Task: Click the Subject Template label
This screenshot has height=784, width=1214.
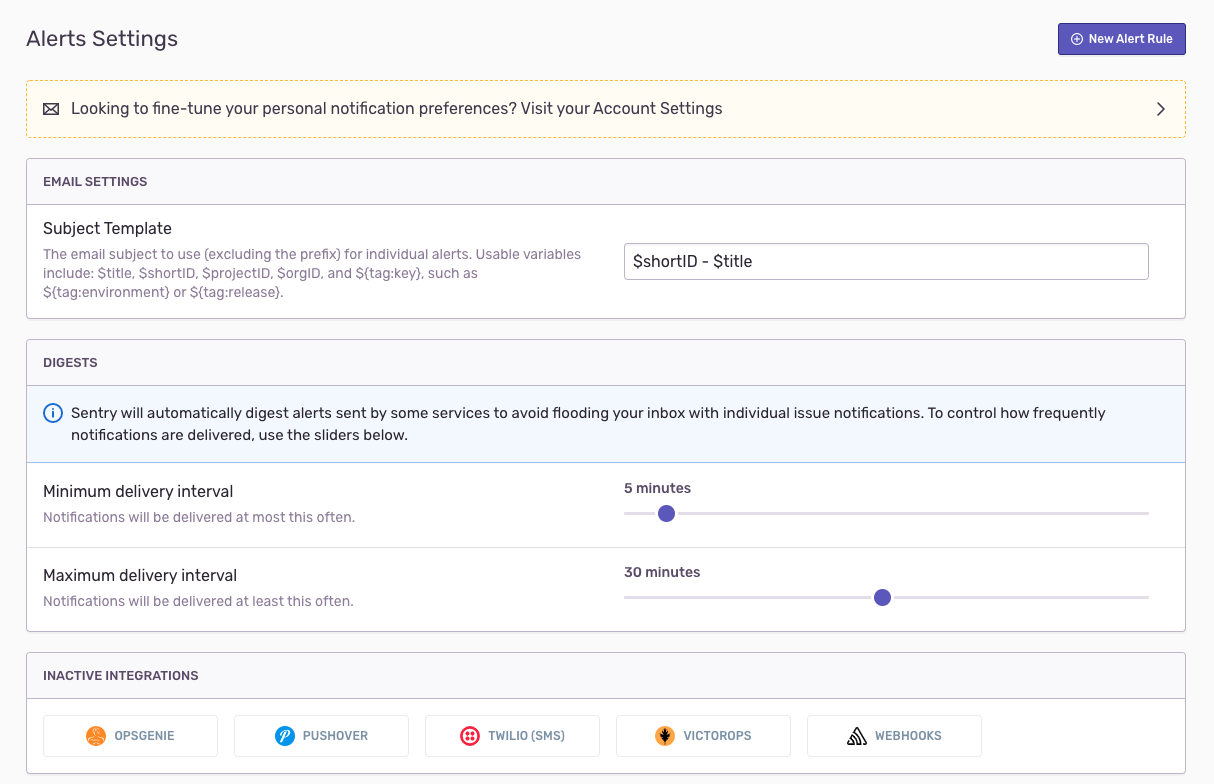Action: point(107,229)
